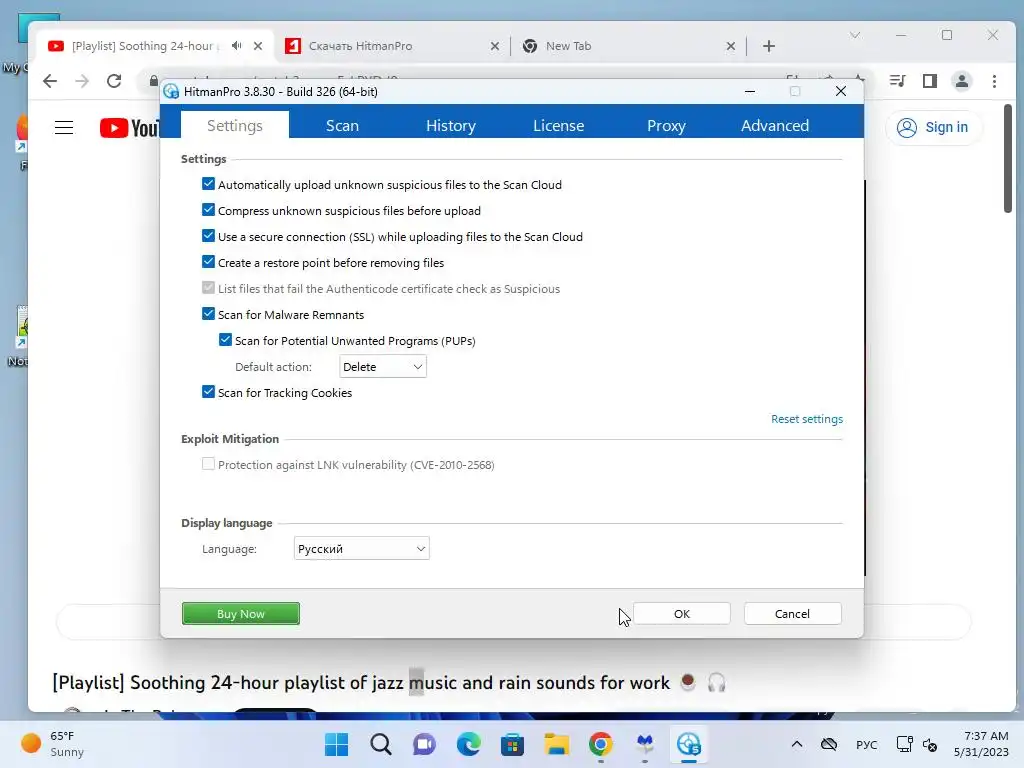Open Microsoft Store from taskbar
Screen dimensions: 1024x768
click(512, 744)
